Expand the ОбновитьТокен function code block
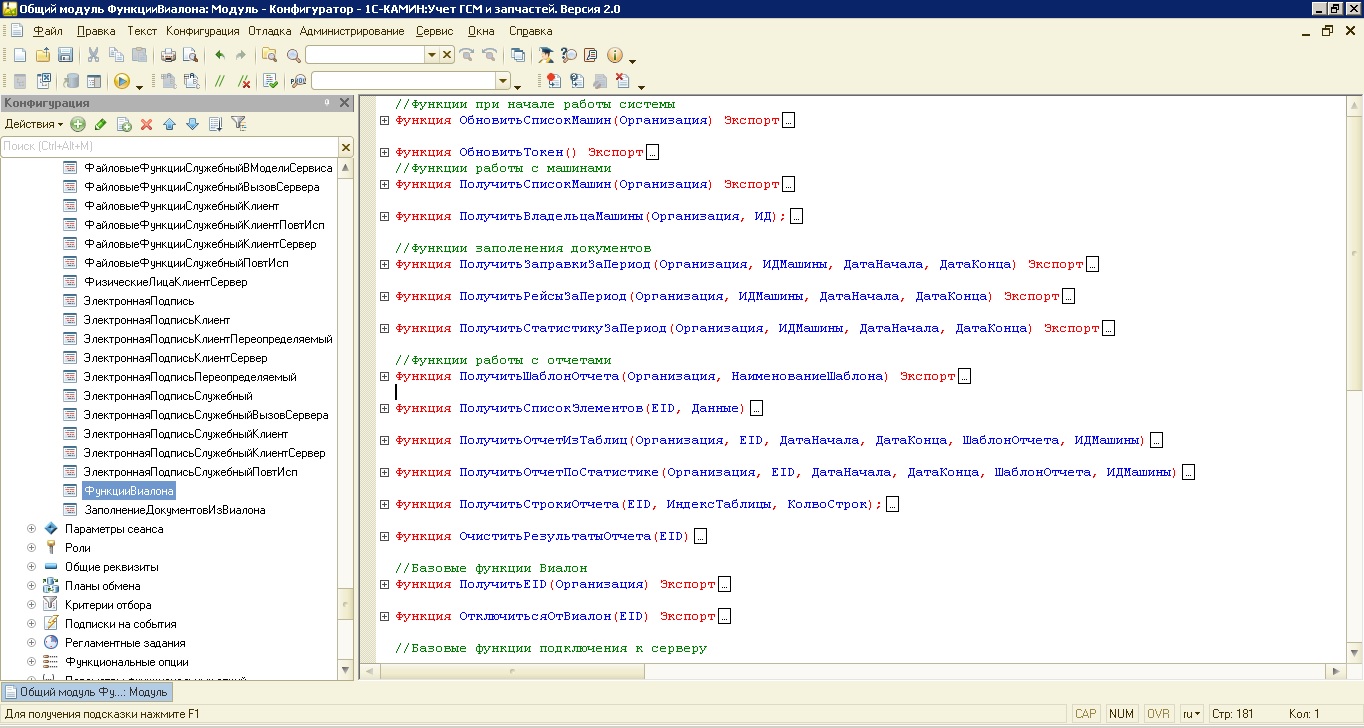 click(x=384, y=152)
